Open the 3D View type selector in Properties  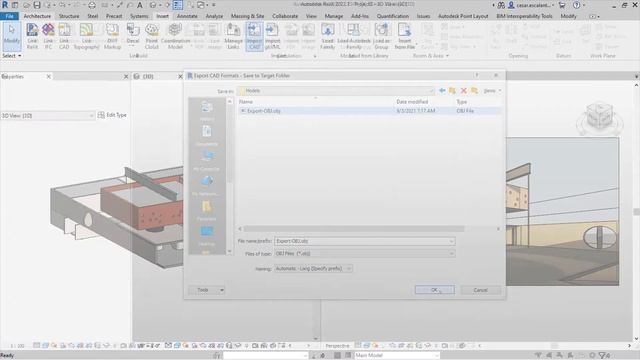point(47,116)
